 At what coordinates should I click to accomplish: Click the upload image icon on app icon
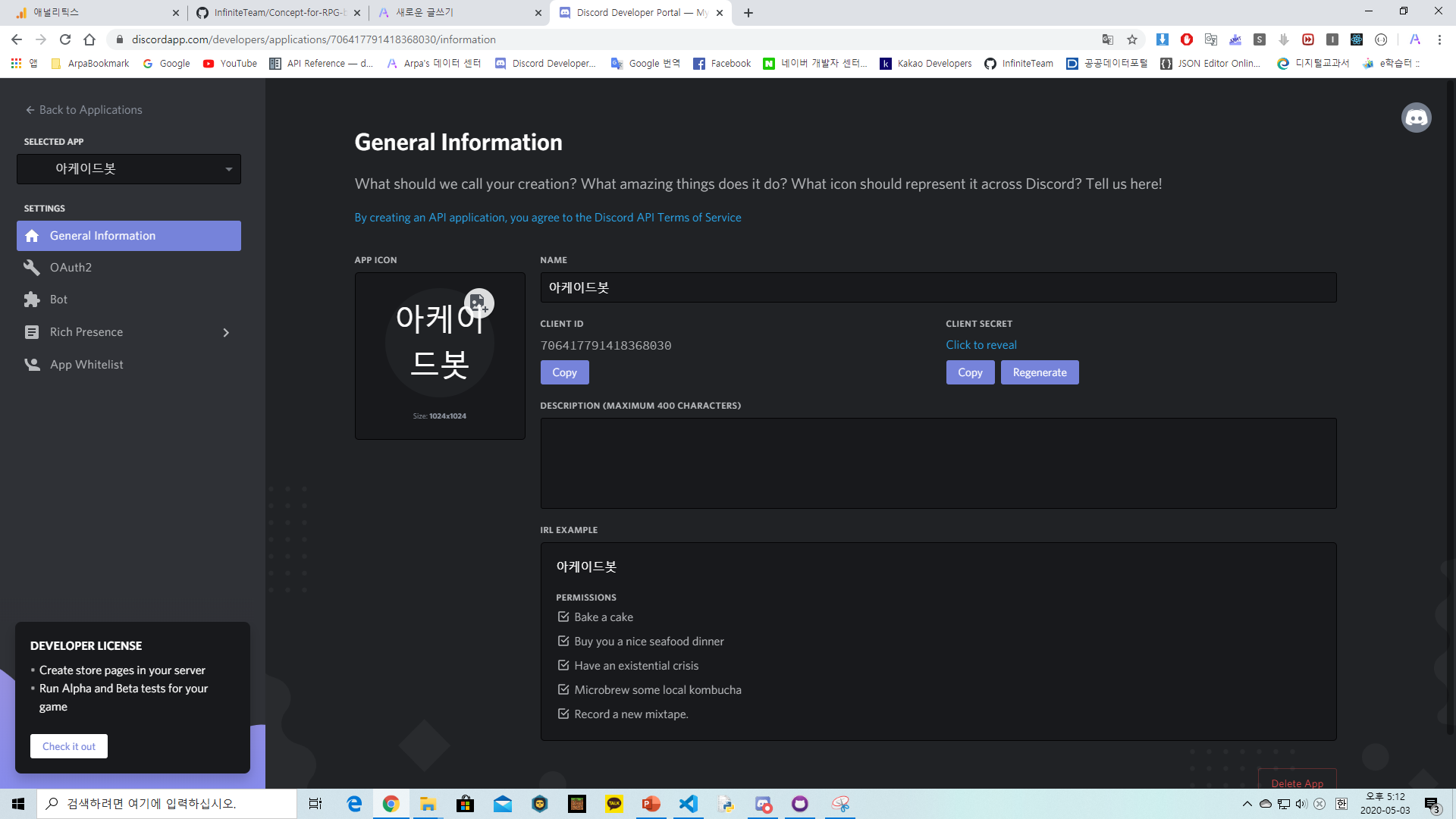pyautogui.click(x=479, y=303)
